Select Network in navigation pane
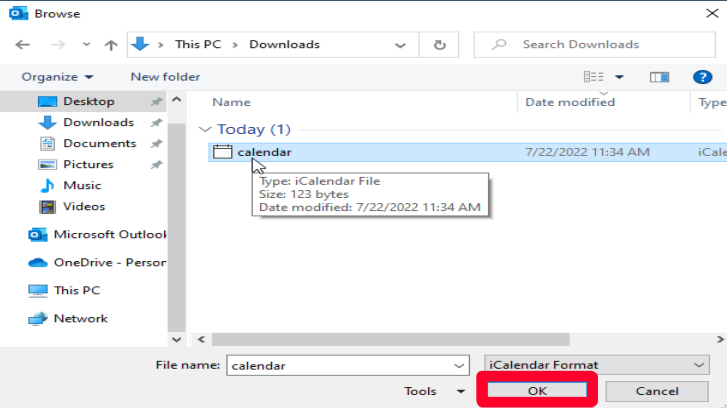The height and width of the screenshot is (408, 727). 80,318
